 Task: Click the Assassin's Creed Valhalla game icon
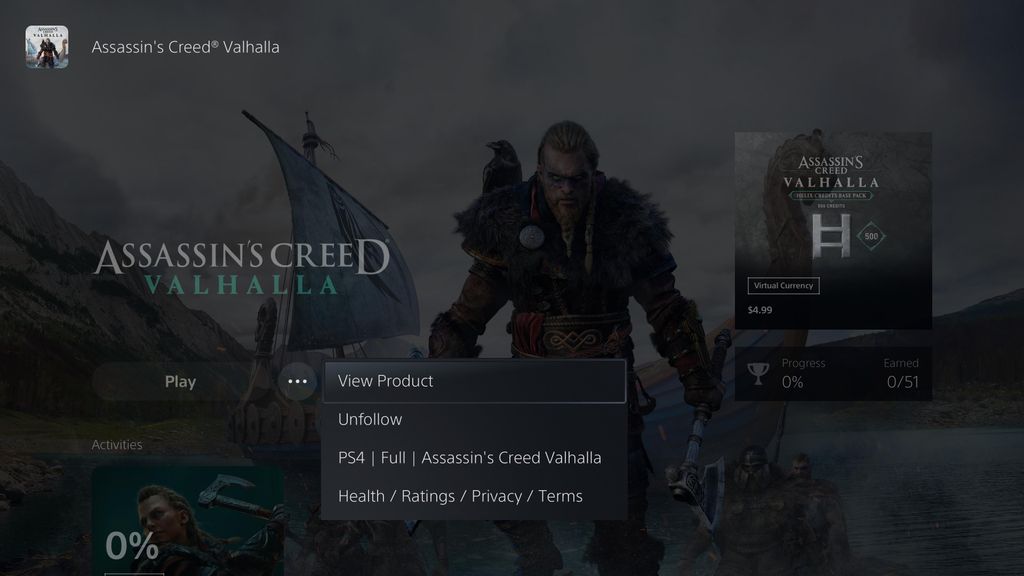[46, 47]
